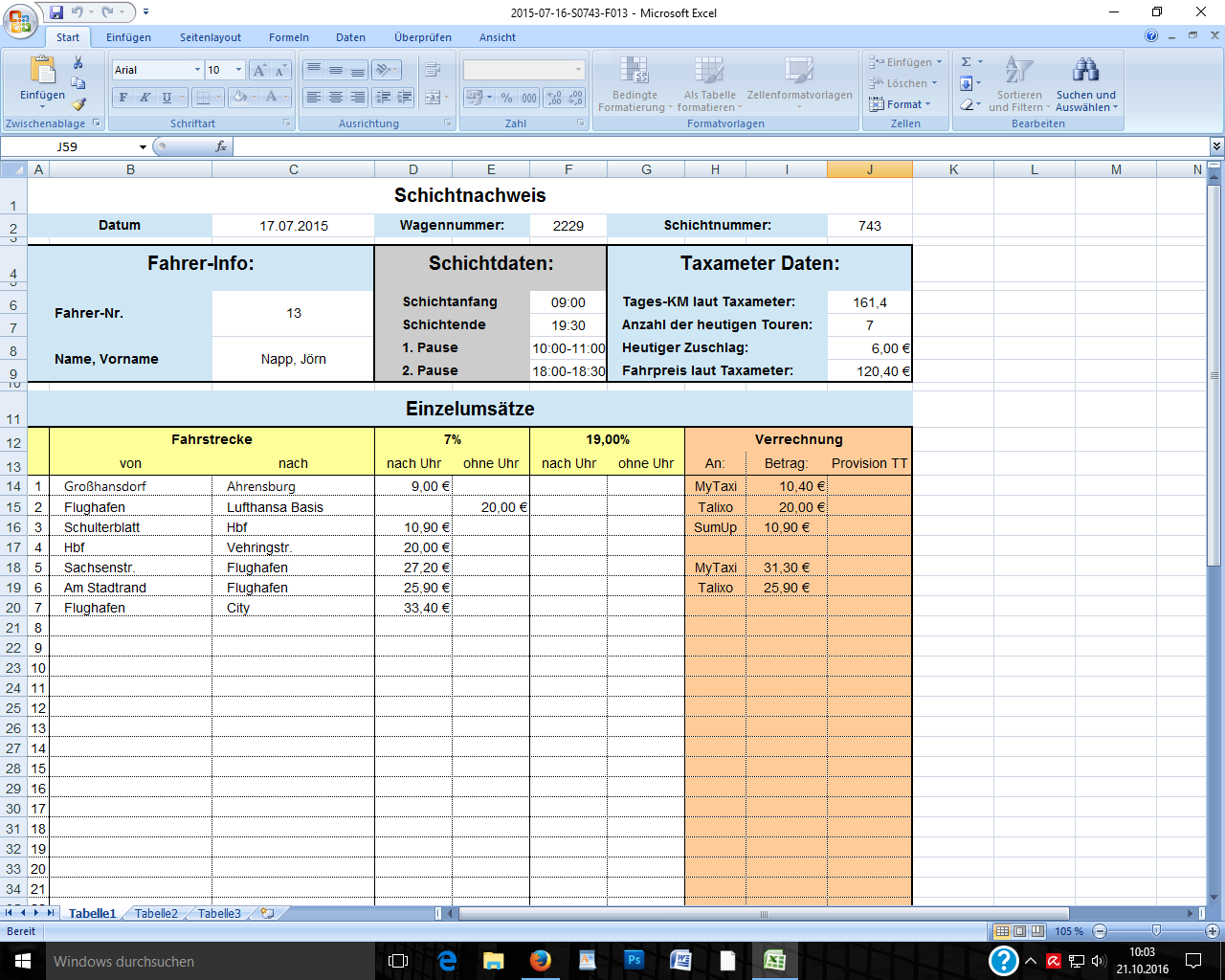Click the eraser Clear icon
1225x980 pixels.
(x=967, y=104)
